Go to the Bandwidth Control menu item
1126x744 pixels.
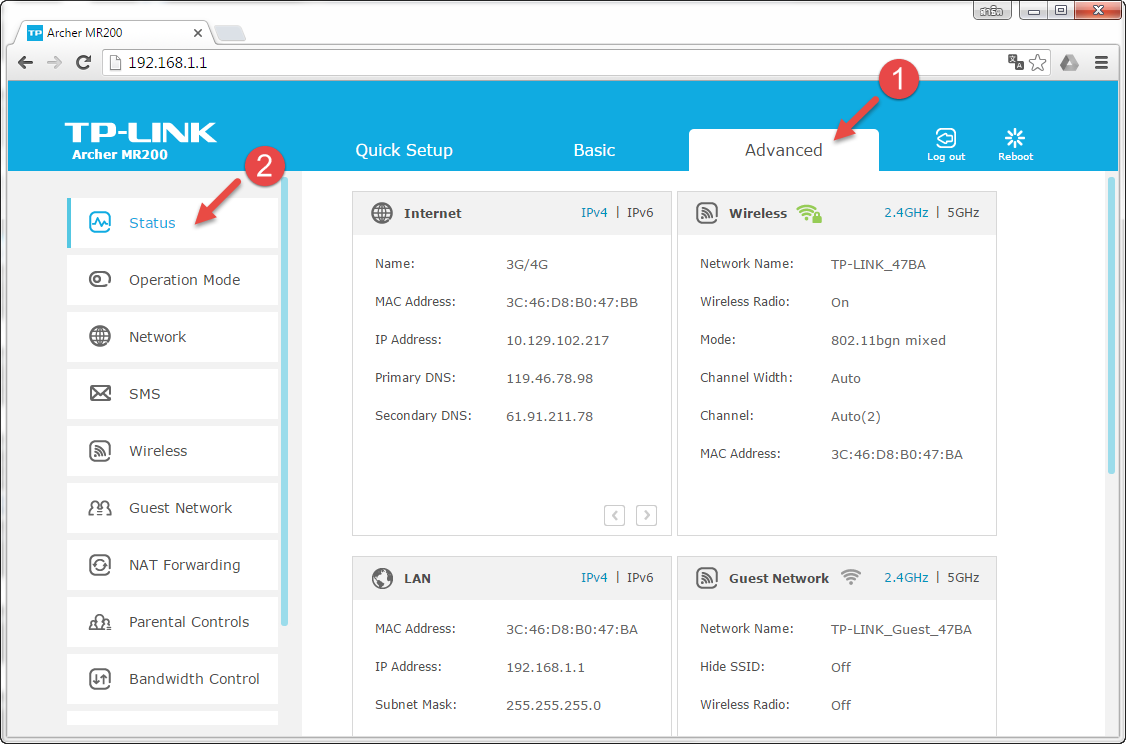(172, 679)
